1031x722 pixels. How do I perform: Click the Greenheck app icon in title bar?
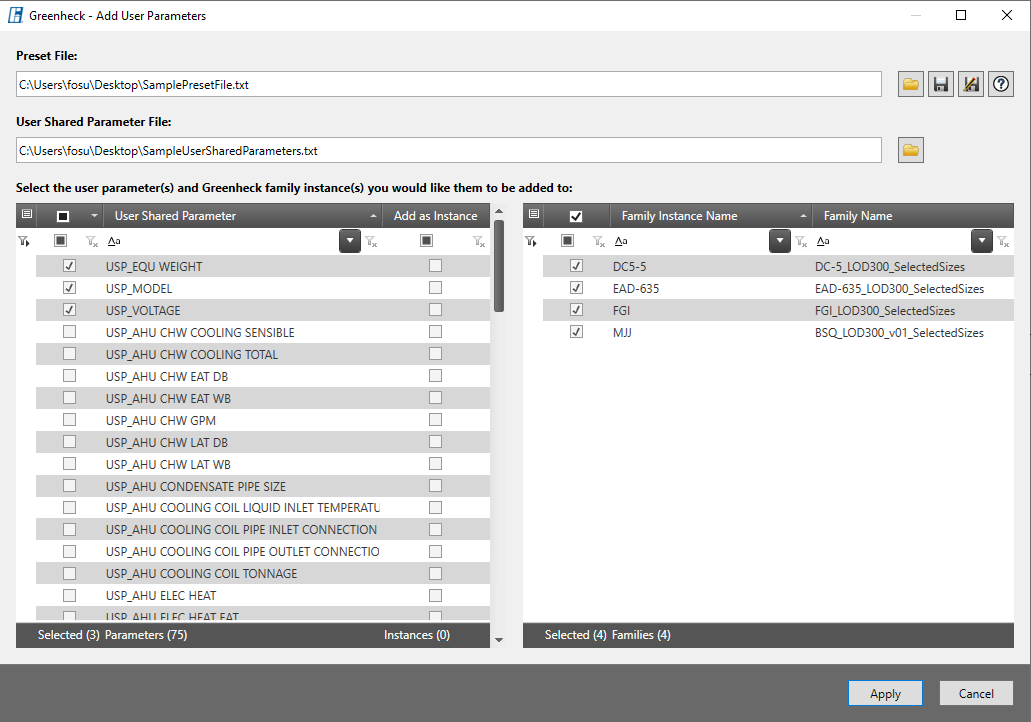pyautogui.click(x=14, y=15)
